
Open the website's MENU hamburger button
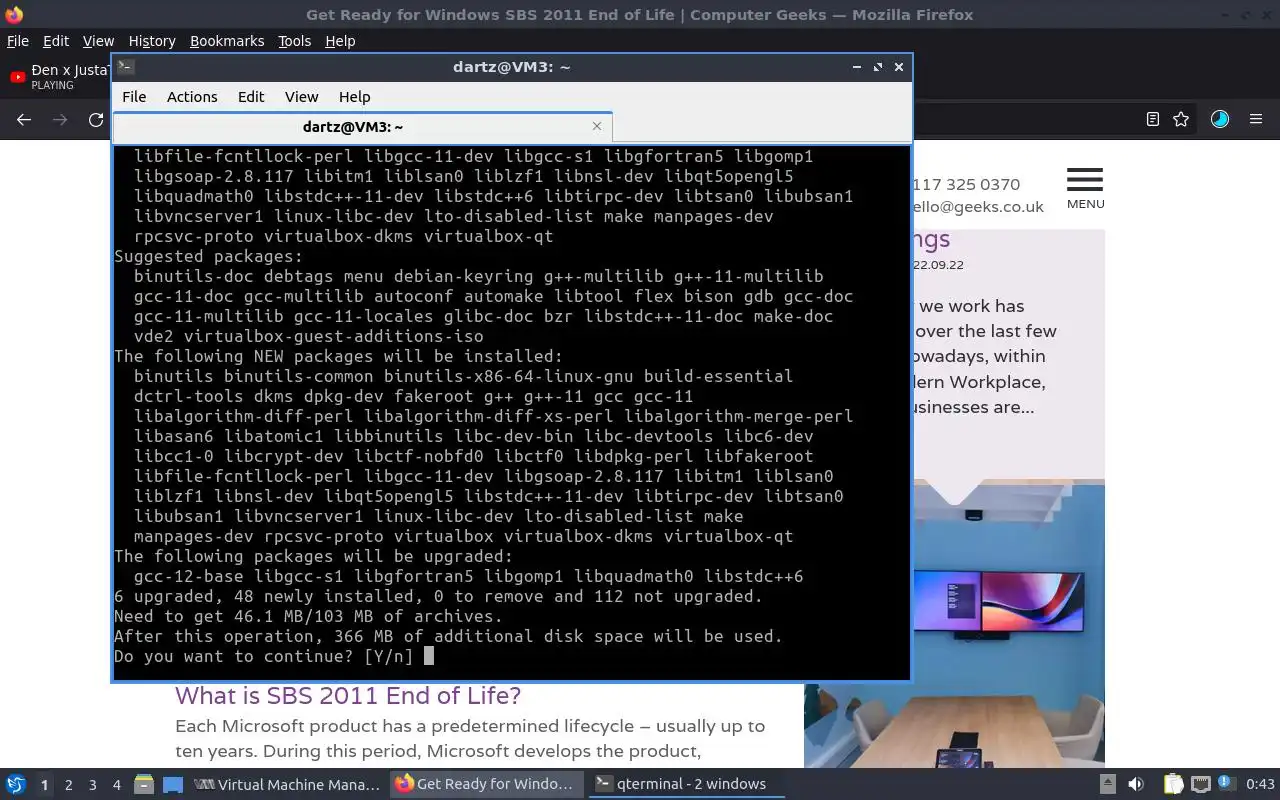(1084, 188)
